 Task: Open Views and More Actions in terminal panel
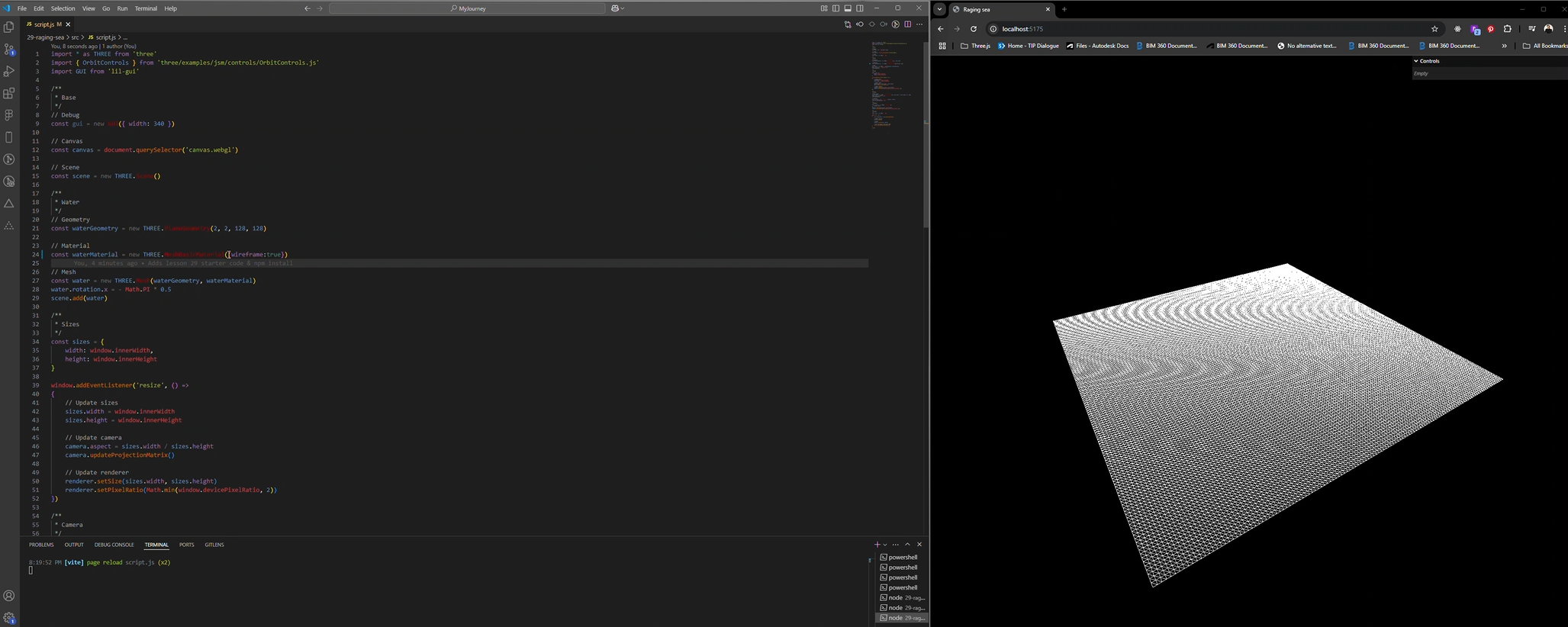(x=896, y=545)
